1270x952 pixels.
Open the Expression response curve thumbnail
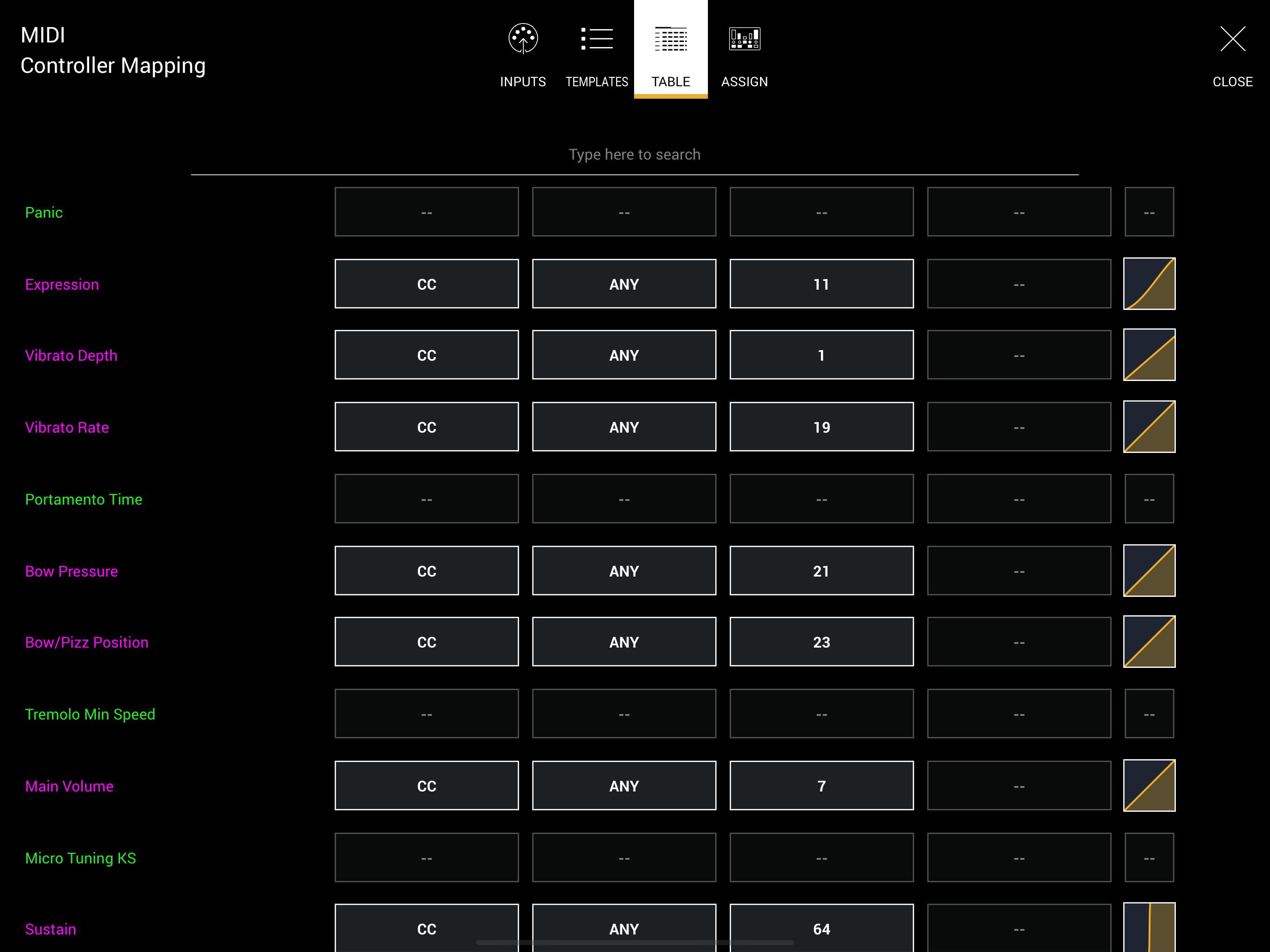click(1149, 284)
